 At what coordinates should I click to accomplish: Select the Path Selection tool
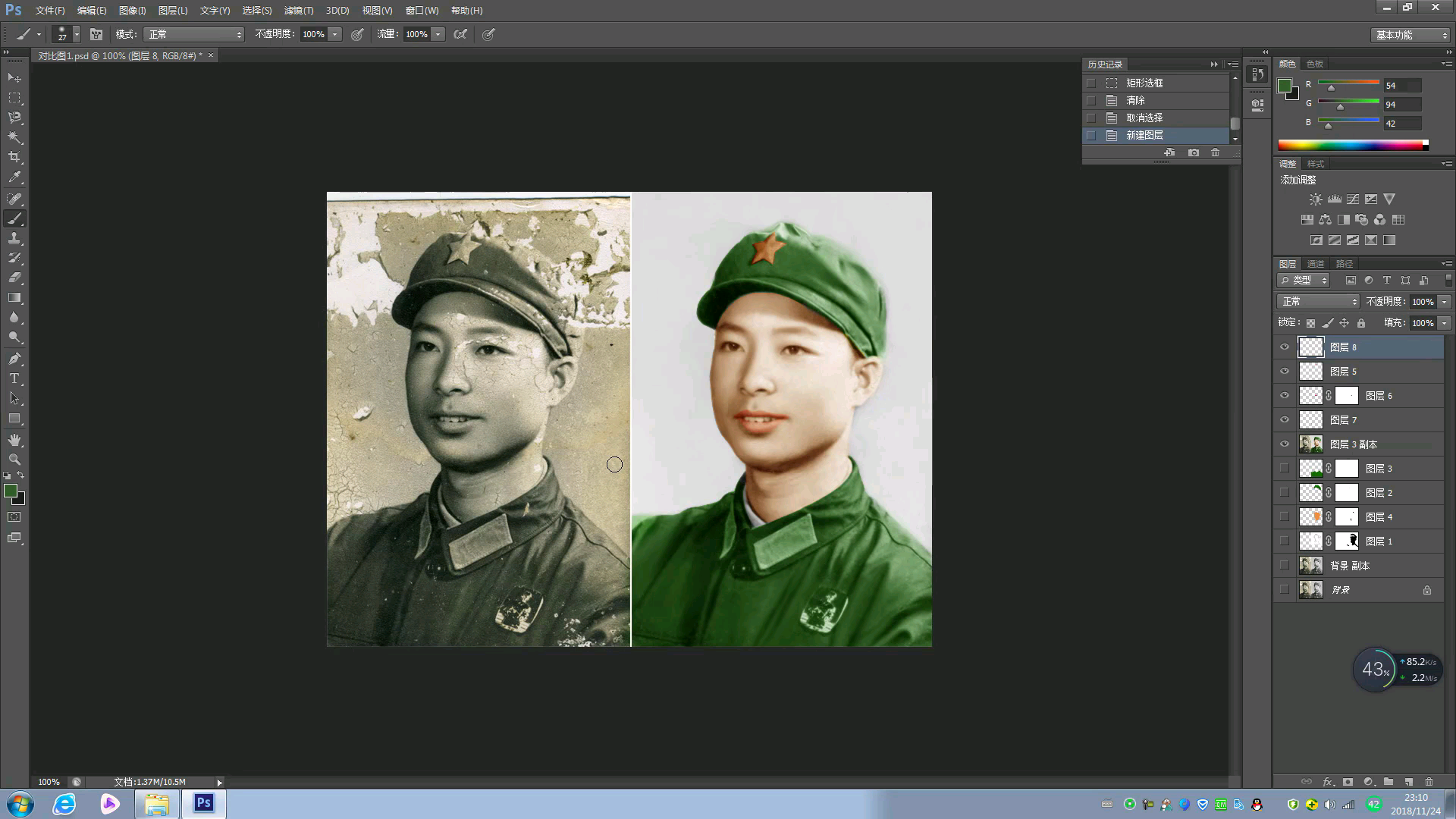[14, 398]
